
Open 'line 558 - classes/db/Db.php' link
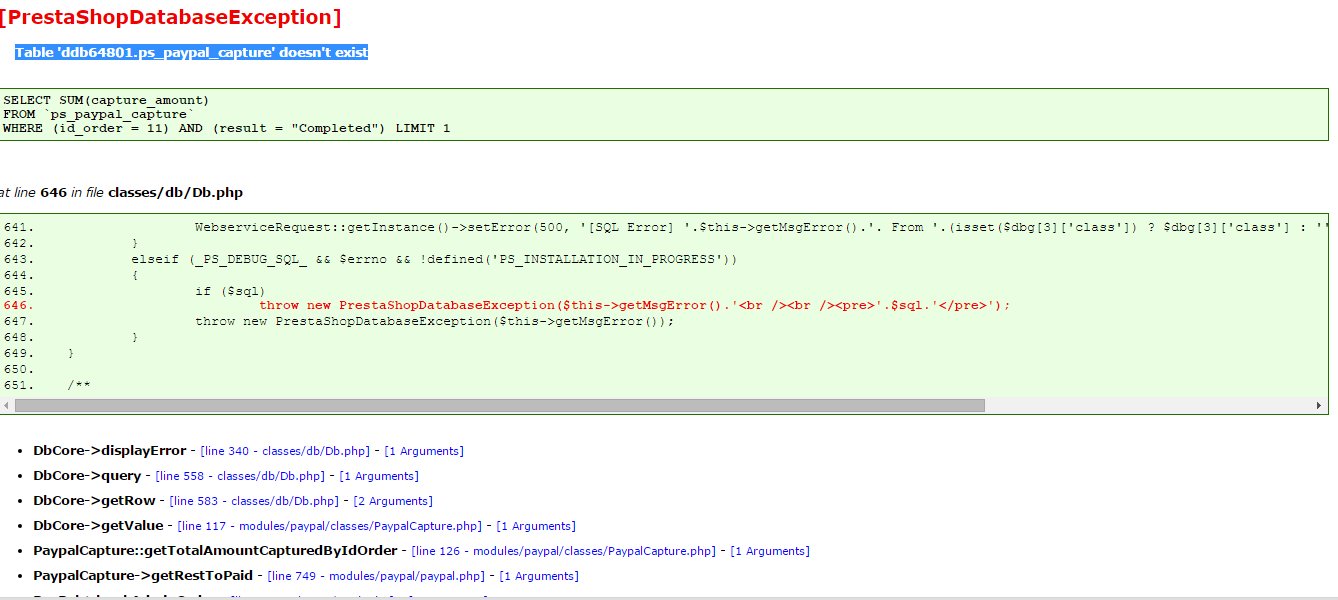click(x=240, y=476)
